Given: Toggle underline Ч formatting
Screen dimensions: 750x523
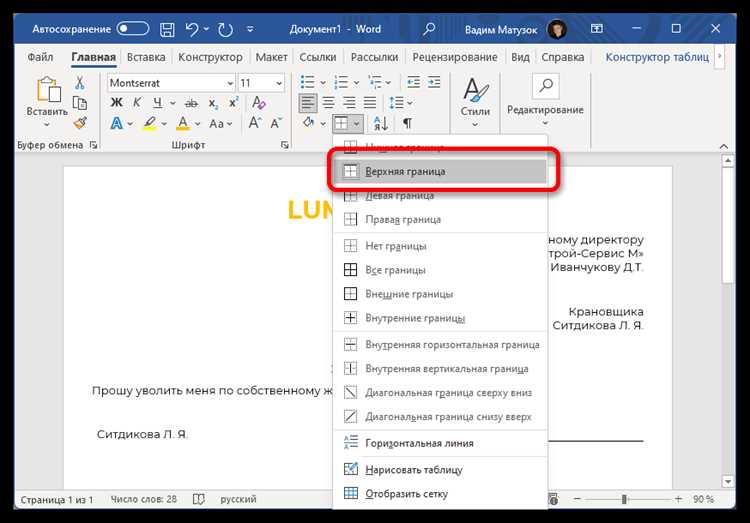Looking at the screenshot, I should [x=157, y=102].
